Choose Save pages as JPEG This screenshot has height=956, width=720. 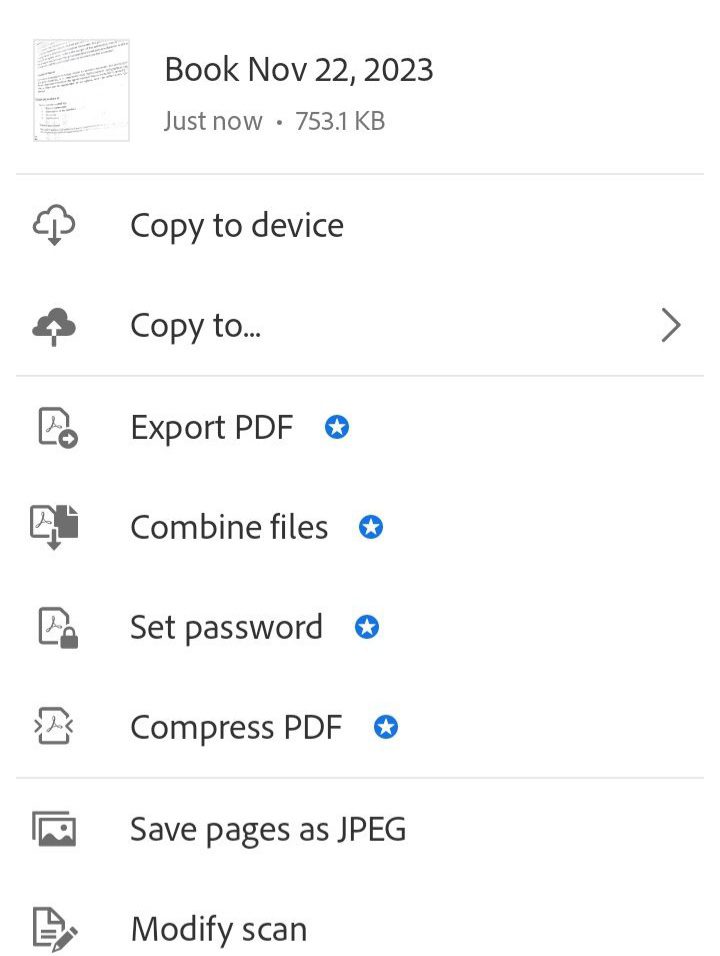pyautogui.click(x=268, y=829)
